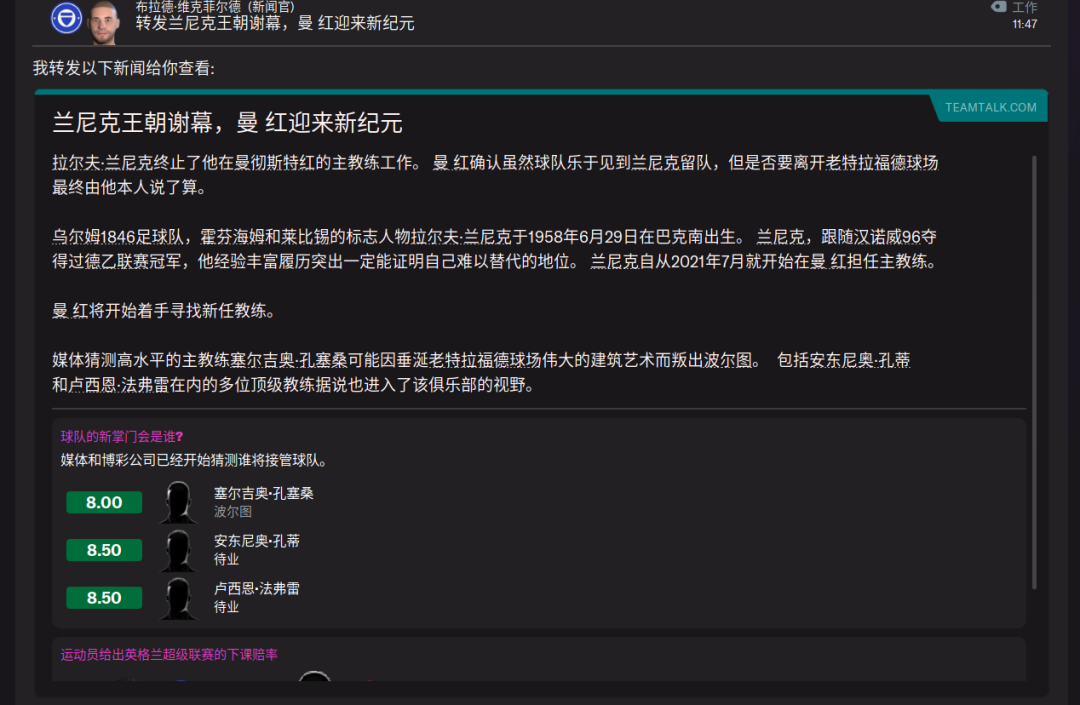Click the 曼 红 link in 寻找新任教练 sentence

[69, 311]
